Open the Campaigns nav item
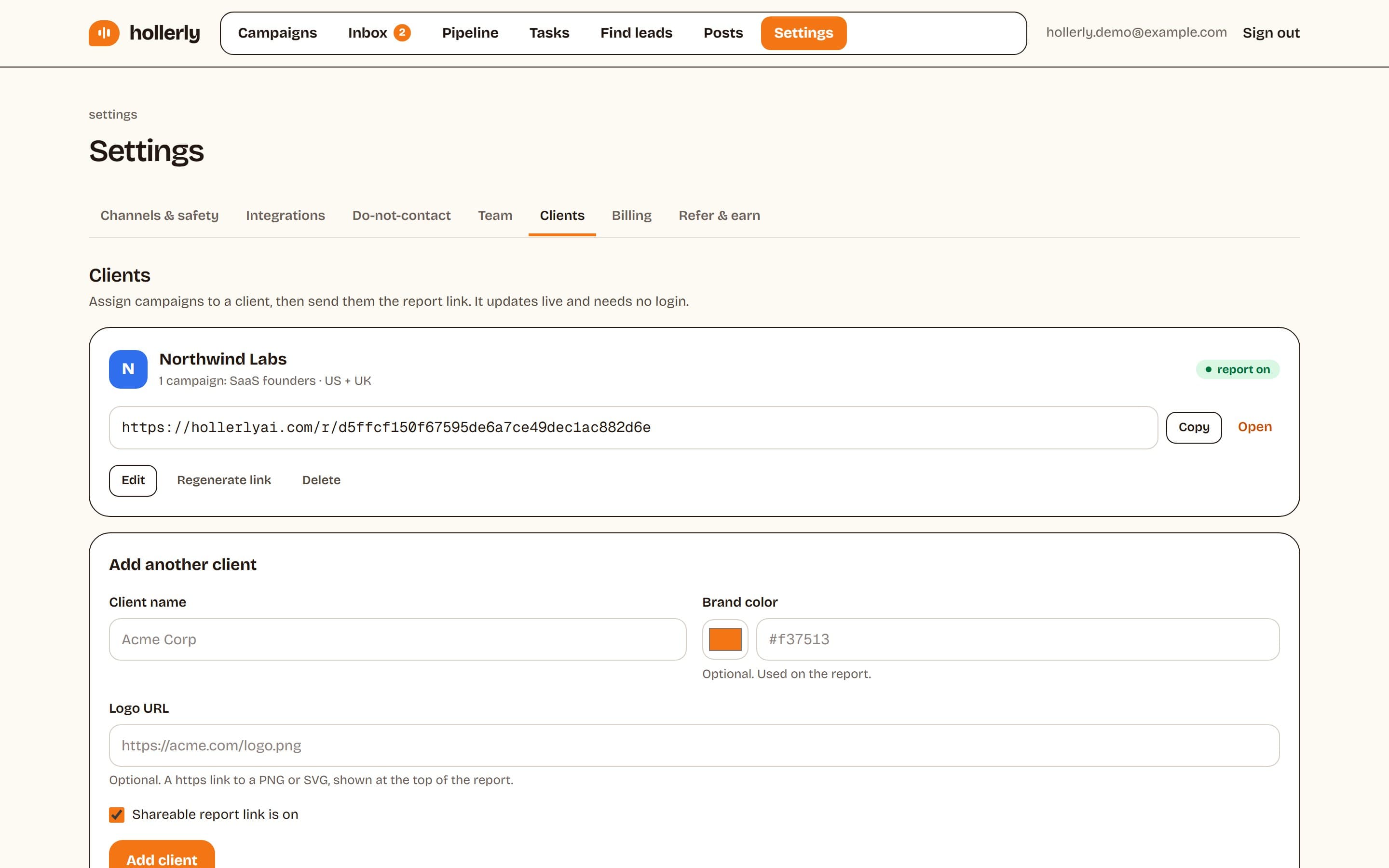The height and width of the screenshot is (868, 1389). pyautogui.click(x=277, y=33)
